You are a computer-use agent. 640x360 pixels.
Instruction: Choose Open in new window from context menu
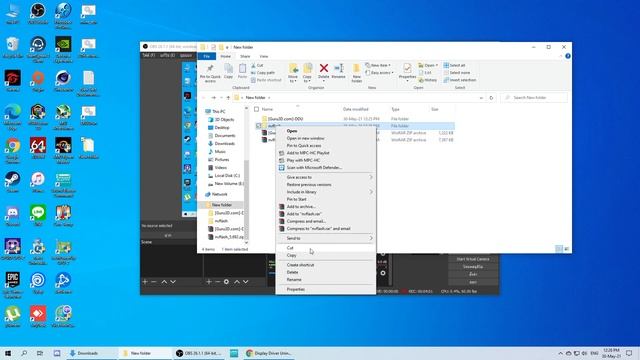click(326, 138)
